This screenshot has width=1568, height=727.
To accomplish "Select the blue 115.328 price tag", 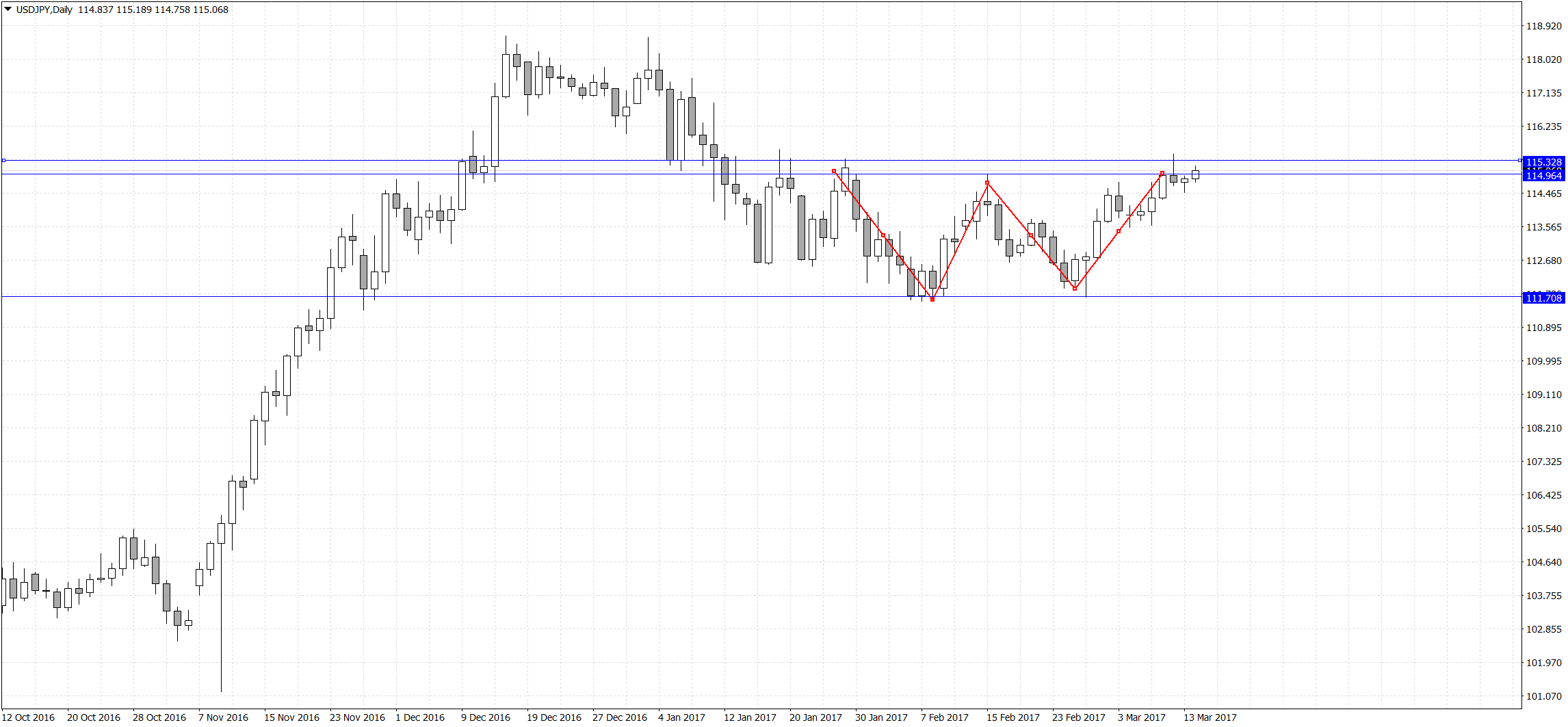I will pyautogui.click(x=1544, y=162).
